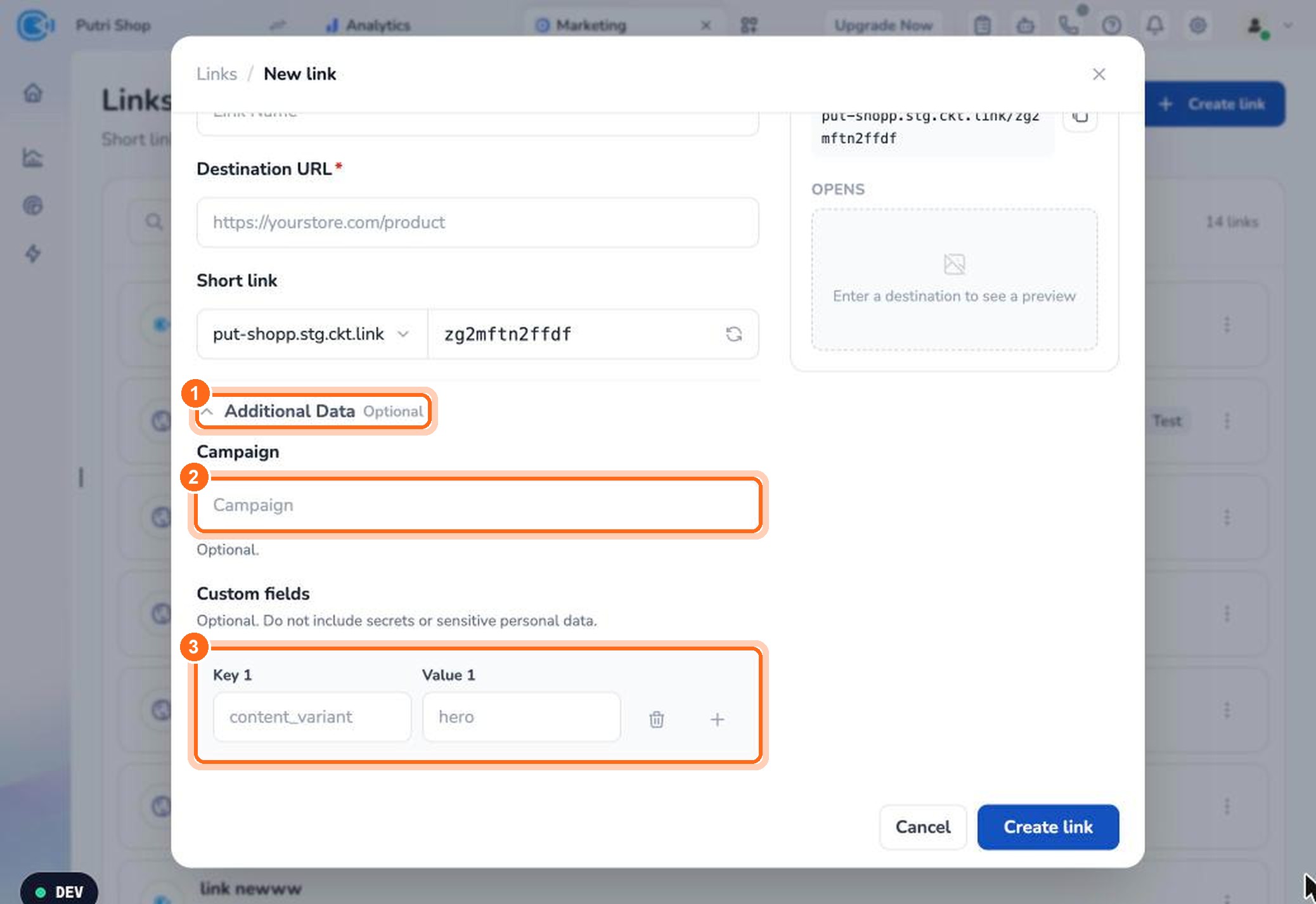Open the apps grid icon in top bar
This screenshot has width=1316, height=904.
pyautogui.click(x=749, y=25)
